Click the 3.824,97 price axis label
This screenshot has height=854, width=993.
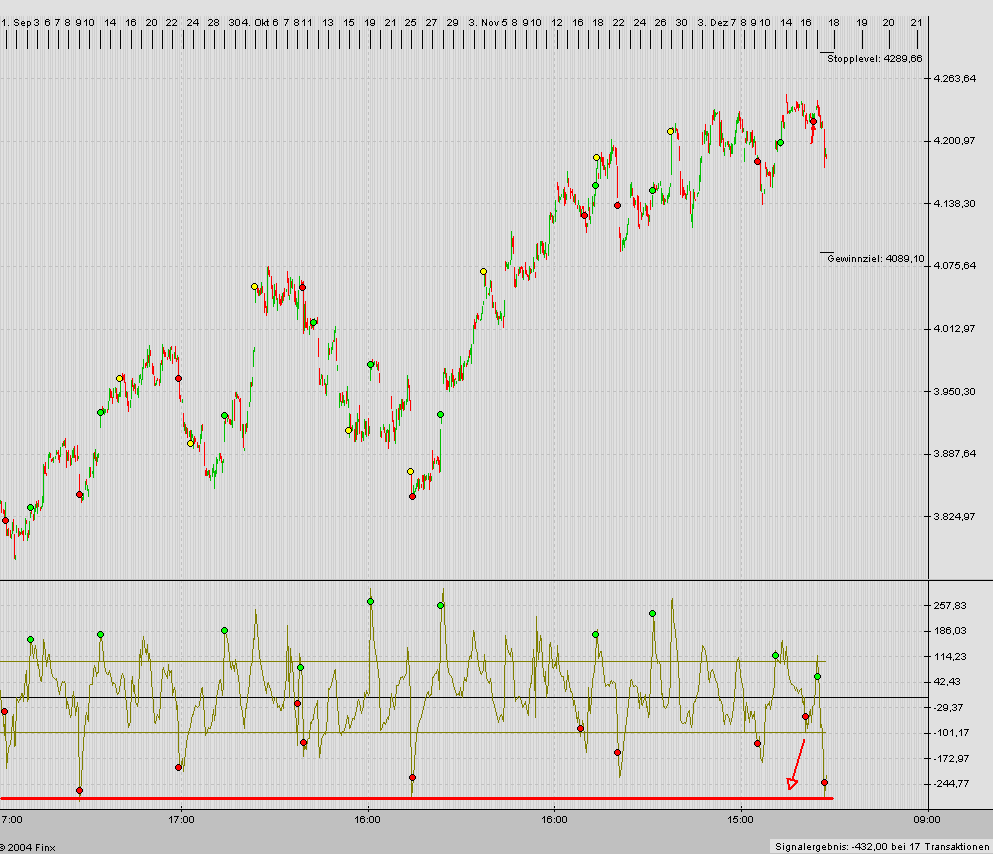(x=954, y=517)
